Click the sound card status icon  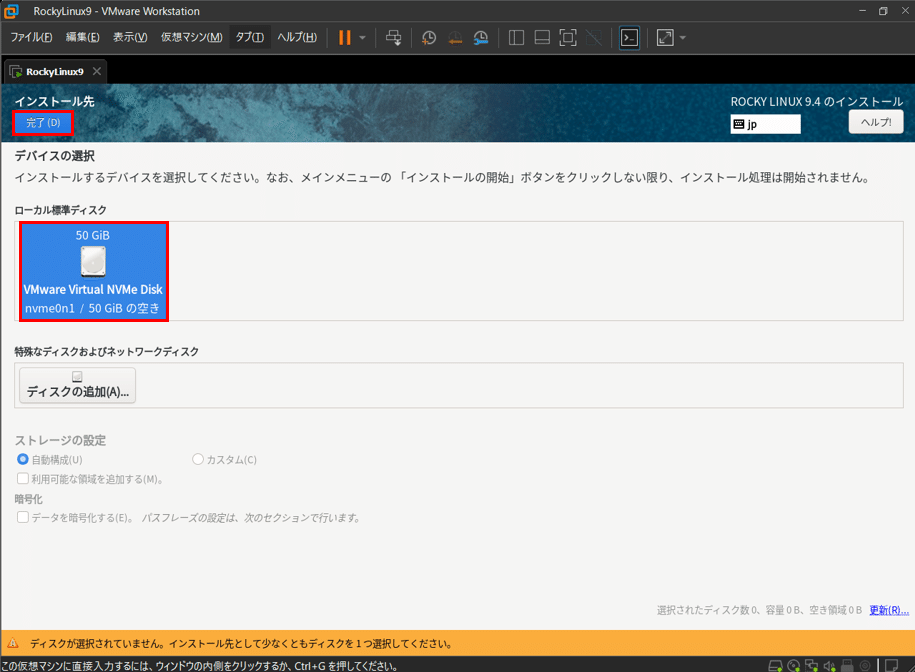pyautogui.click(x=829, y=666)
